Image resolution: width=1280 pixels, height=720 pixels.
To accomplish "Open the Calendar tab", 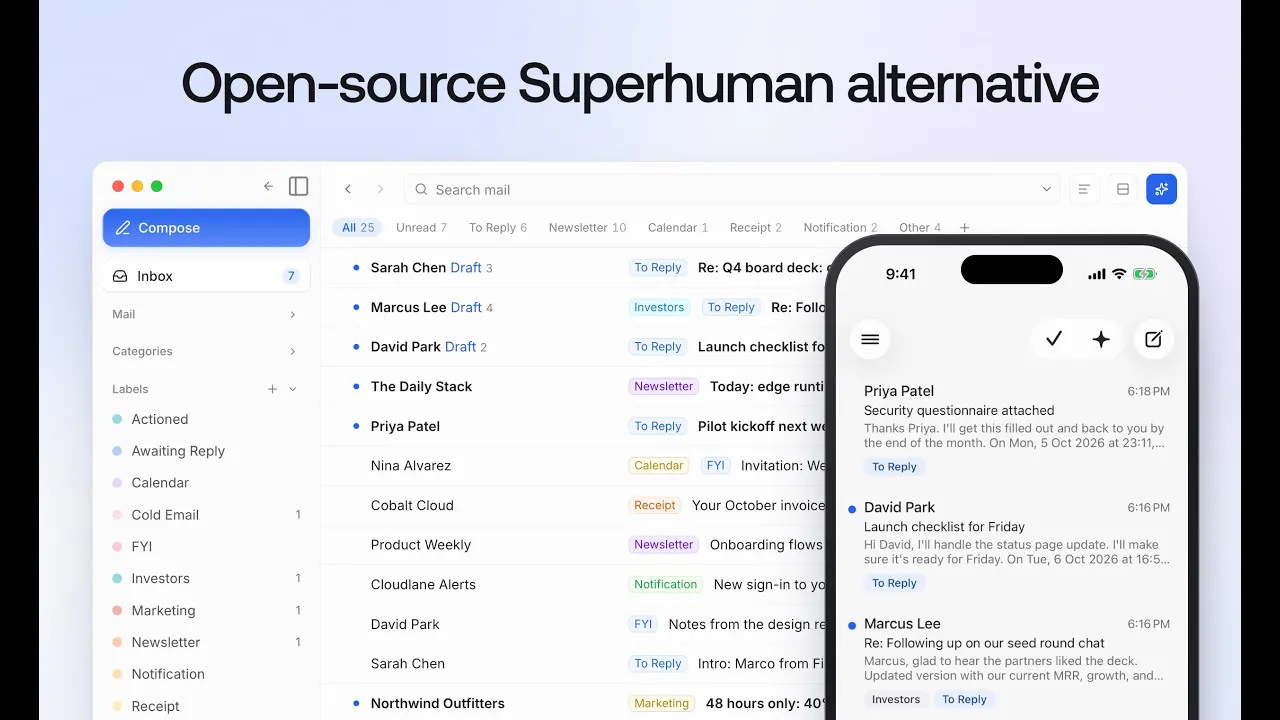I will tap(678, 228).
